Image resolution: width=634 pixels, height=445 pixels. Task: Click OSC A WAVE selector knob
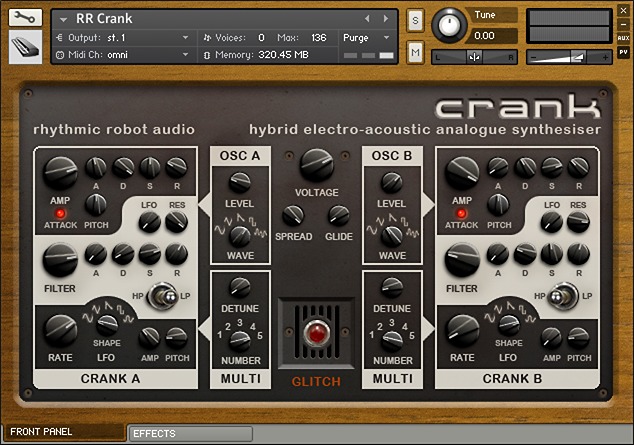240,236
